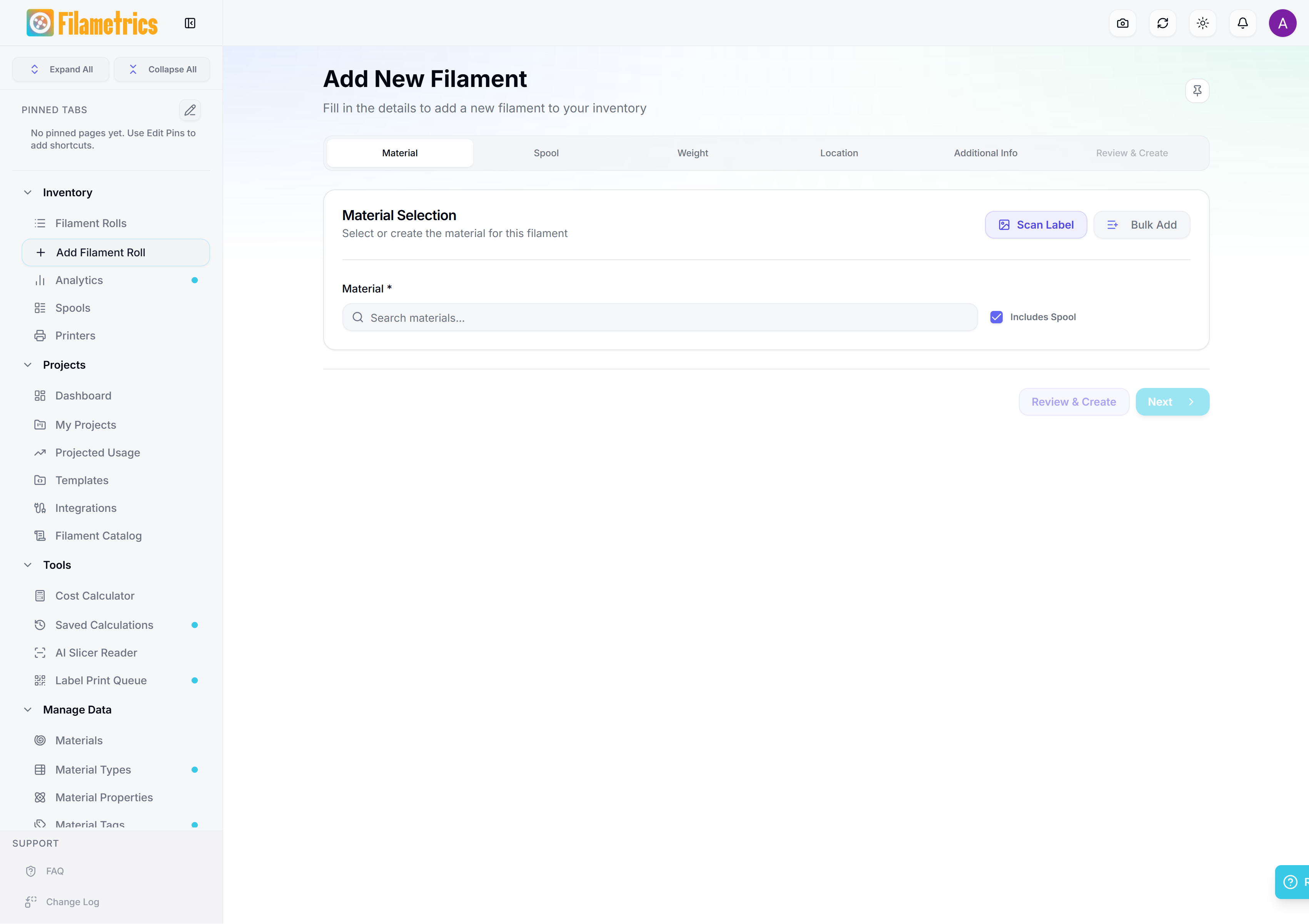Viewport: 1309px width, 924px height.
Task: Collapse the Tools section
Action: tap(27, 565)
